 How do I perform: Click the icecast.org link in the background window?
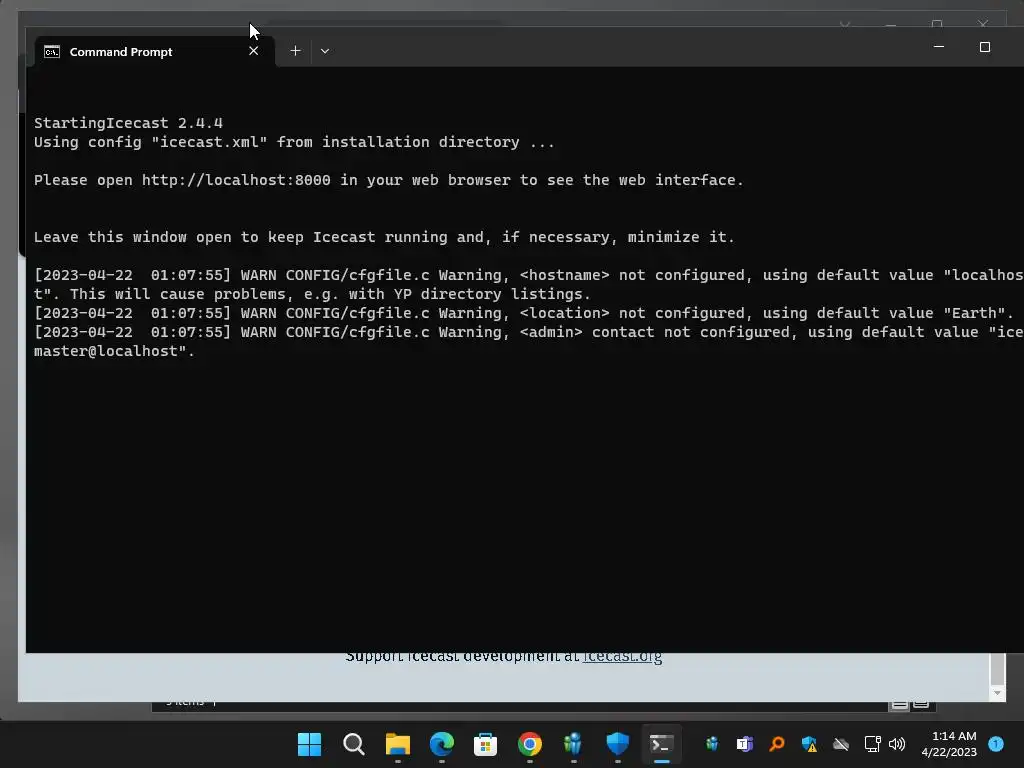click(622, 656)
